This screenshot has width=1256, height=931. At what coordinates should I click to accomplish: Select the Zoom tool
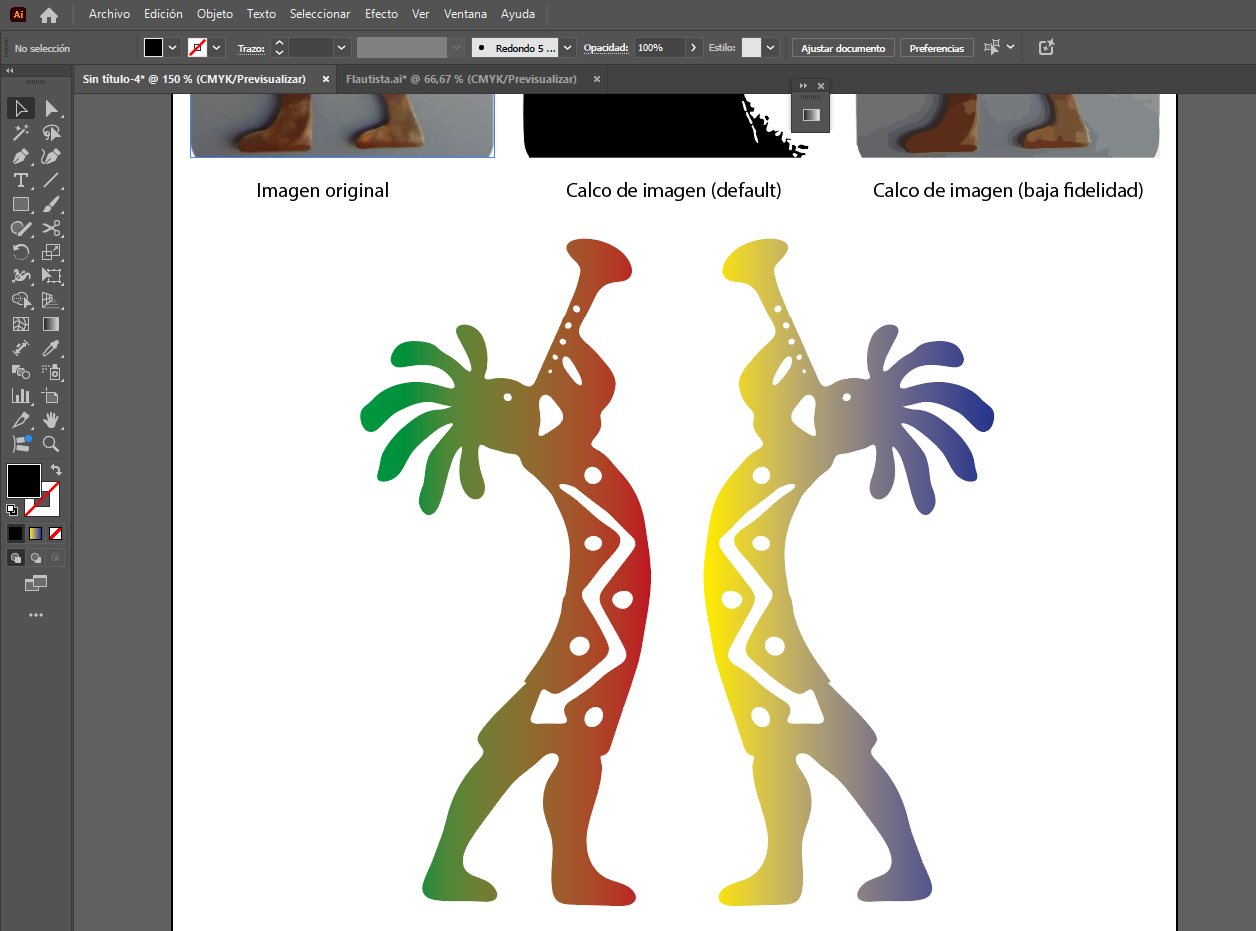coord(50,445)
